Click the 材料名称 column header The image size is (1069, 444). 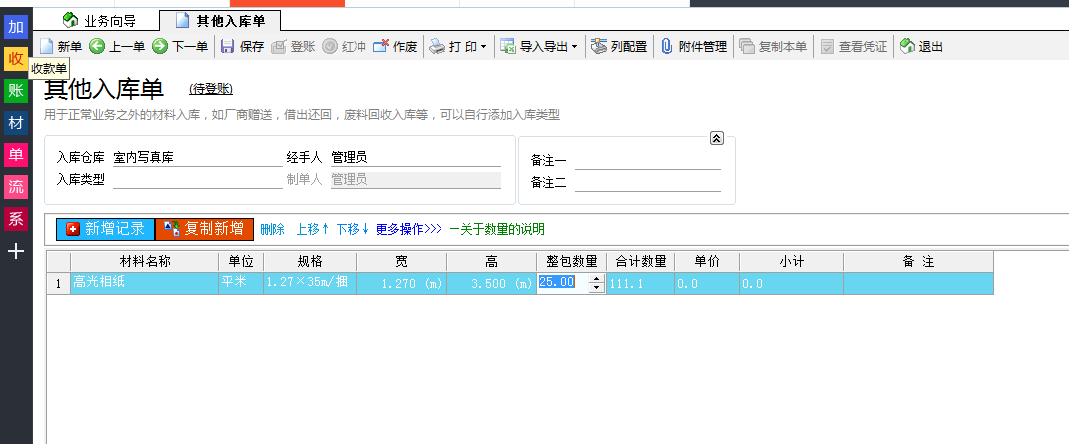[x=145, y=262]
